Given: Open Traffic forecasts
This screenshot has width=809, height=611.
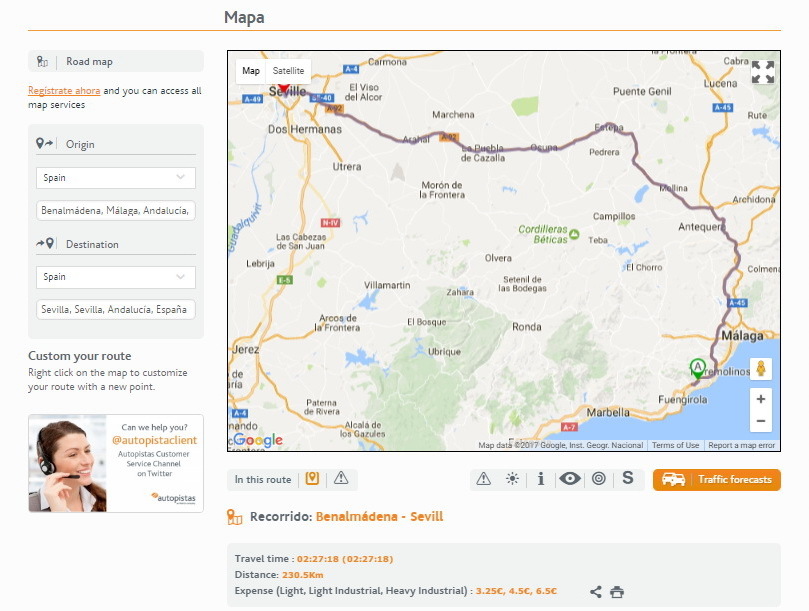Looking at the screenshot, I should (x=716, y=480).
